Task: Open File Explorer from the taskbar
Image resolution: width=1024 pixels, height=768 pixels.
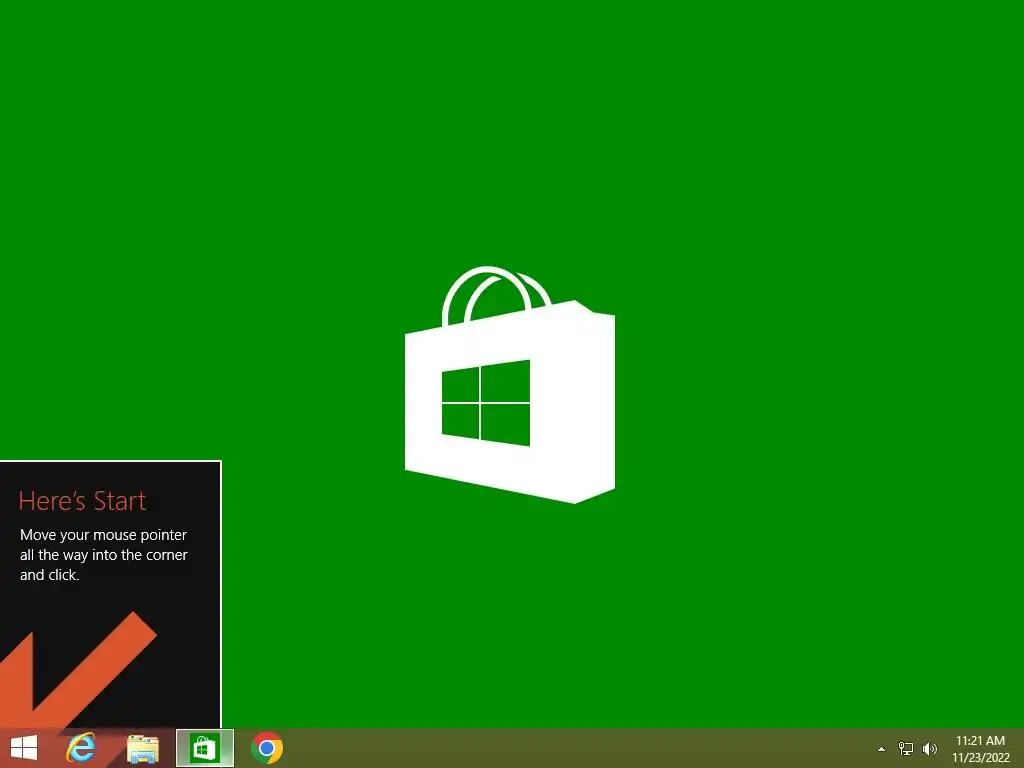Action: click(143, 748)
